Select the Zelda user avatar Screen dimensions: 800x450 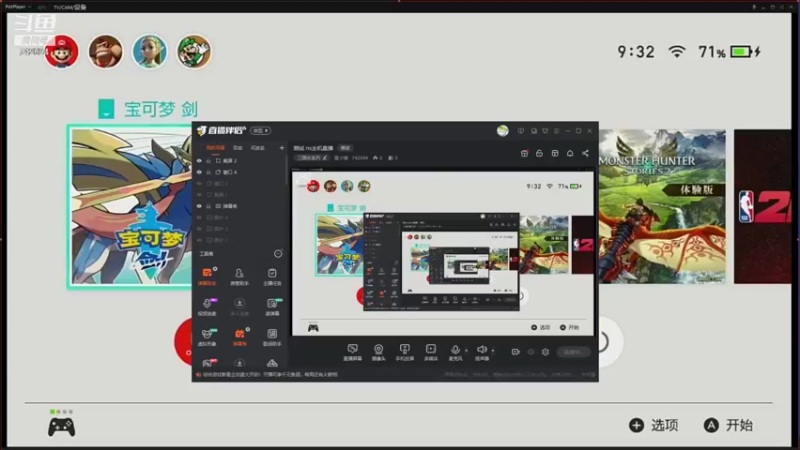point(149,52)
